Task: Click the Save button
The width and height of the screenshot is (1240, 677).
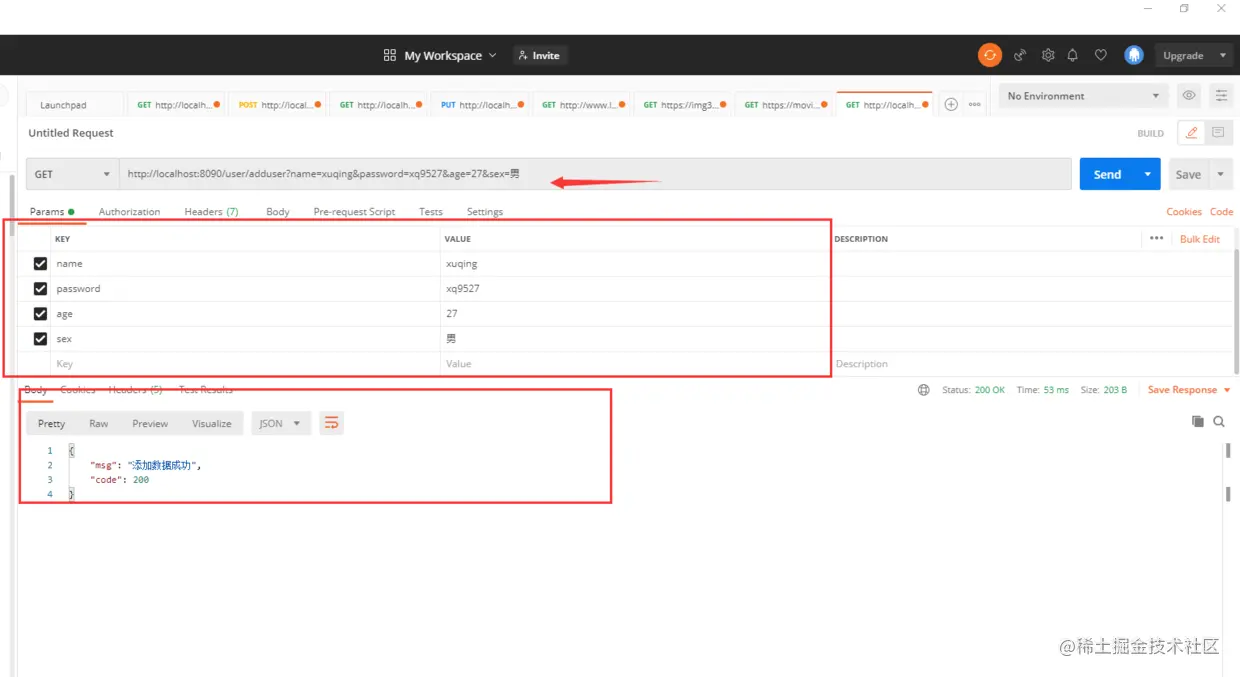Action: 1188,174
